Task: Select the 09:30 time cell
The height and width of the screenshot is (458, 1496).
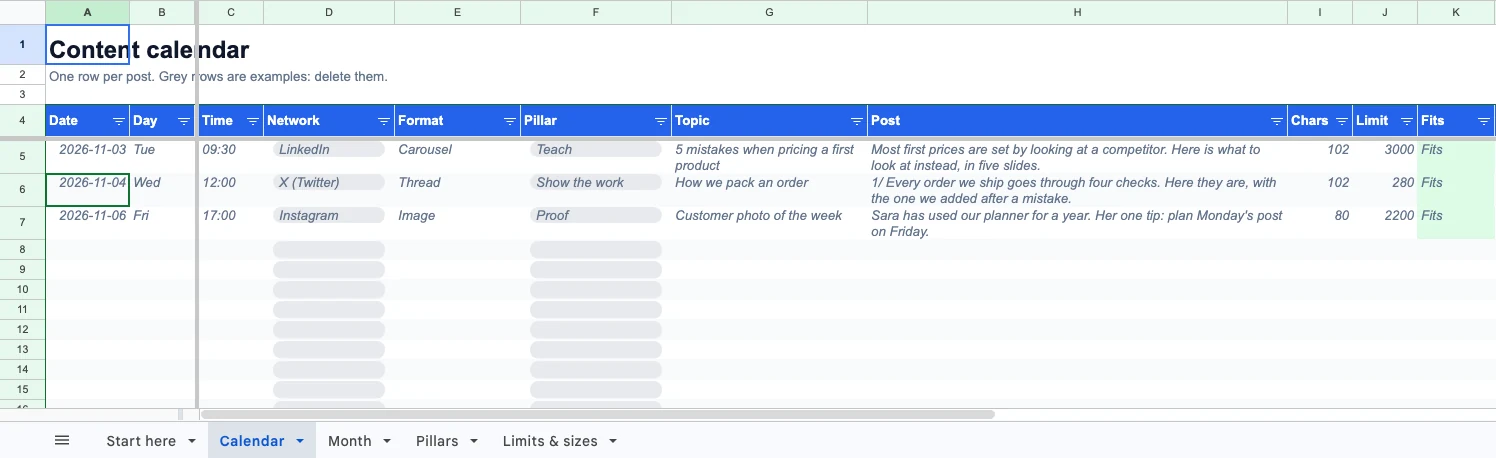Action: pos(231,156)
